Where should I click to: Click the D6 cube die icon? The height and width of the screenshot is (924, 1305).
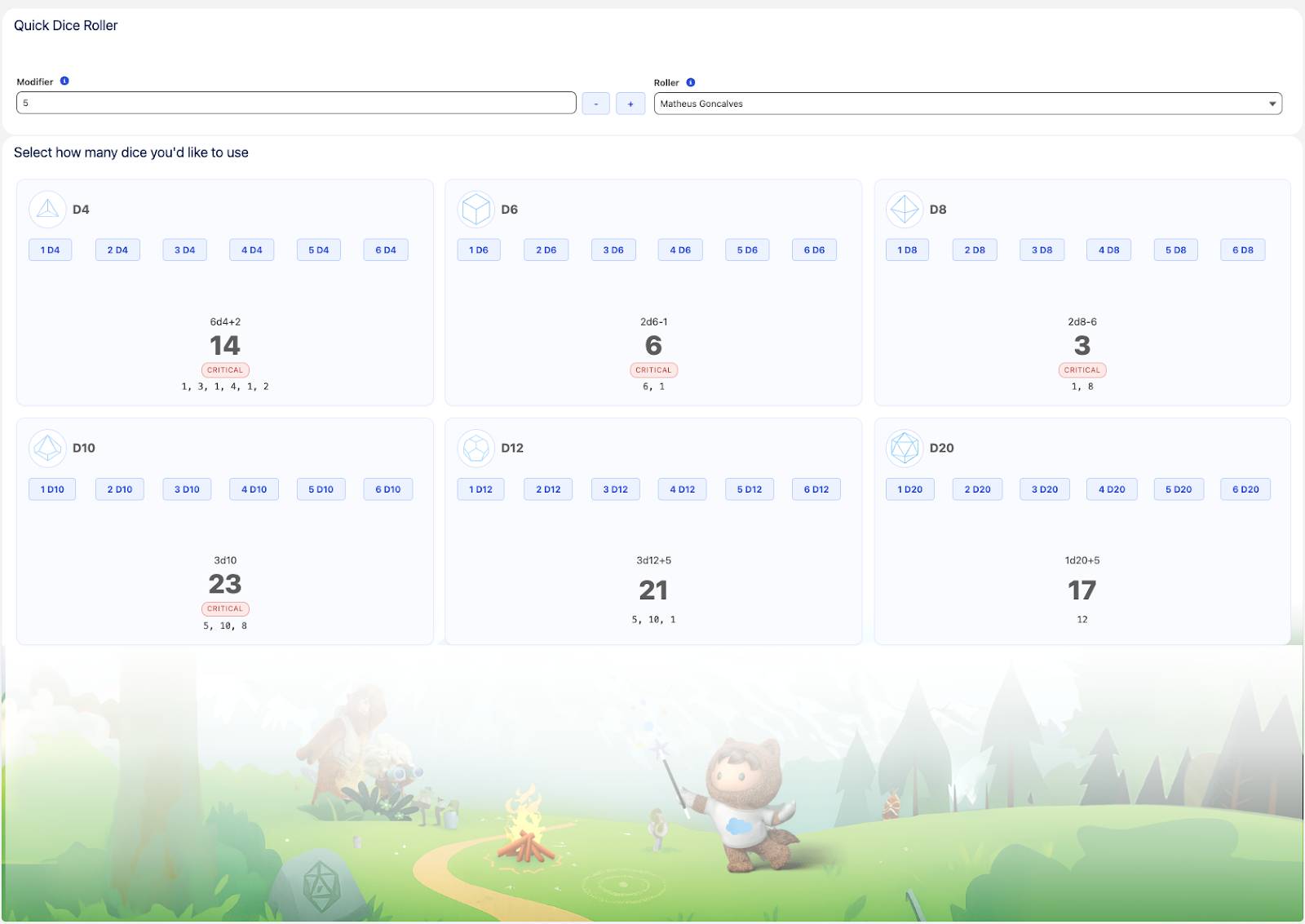pos(477,209)
